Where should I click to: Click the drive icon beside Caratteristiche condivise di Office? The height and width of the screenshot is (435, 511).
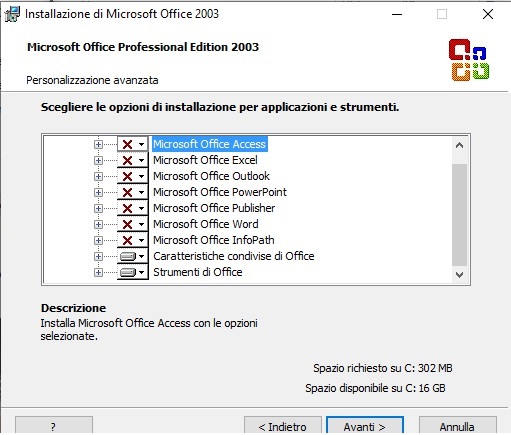tap(128, 257)
